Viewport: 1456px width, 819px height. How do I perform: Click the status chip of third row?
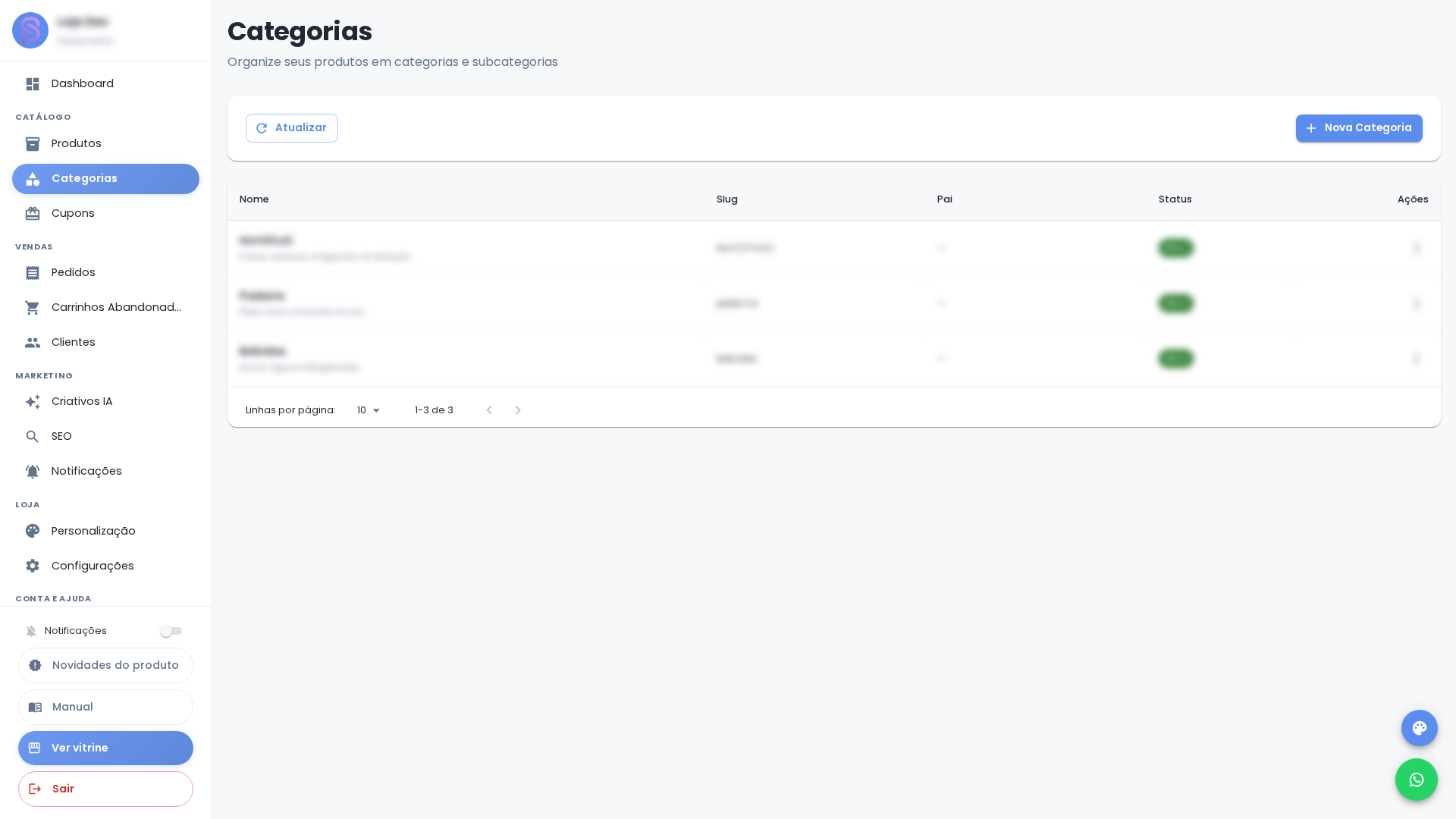coord(1176,359)
